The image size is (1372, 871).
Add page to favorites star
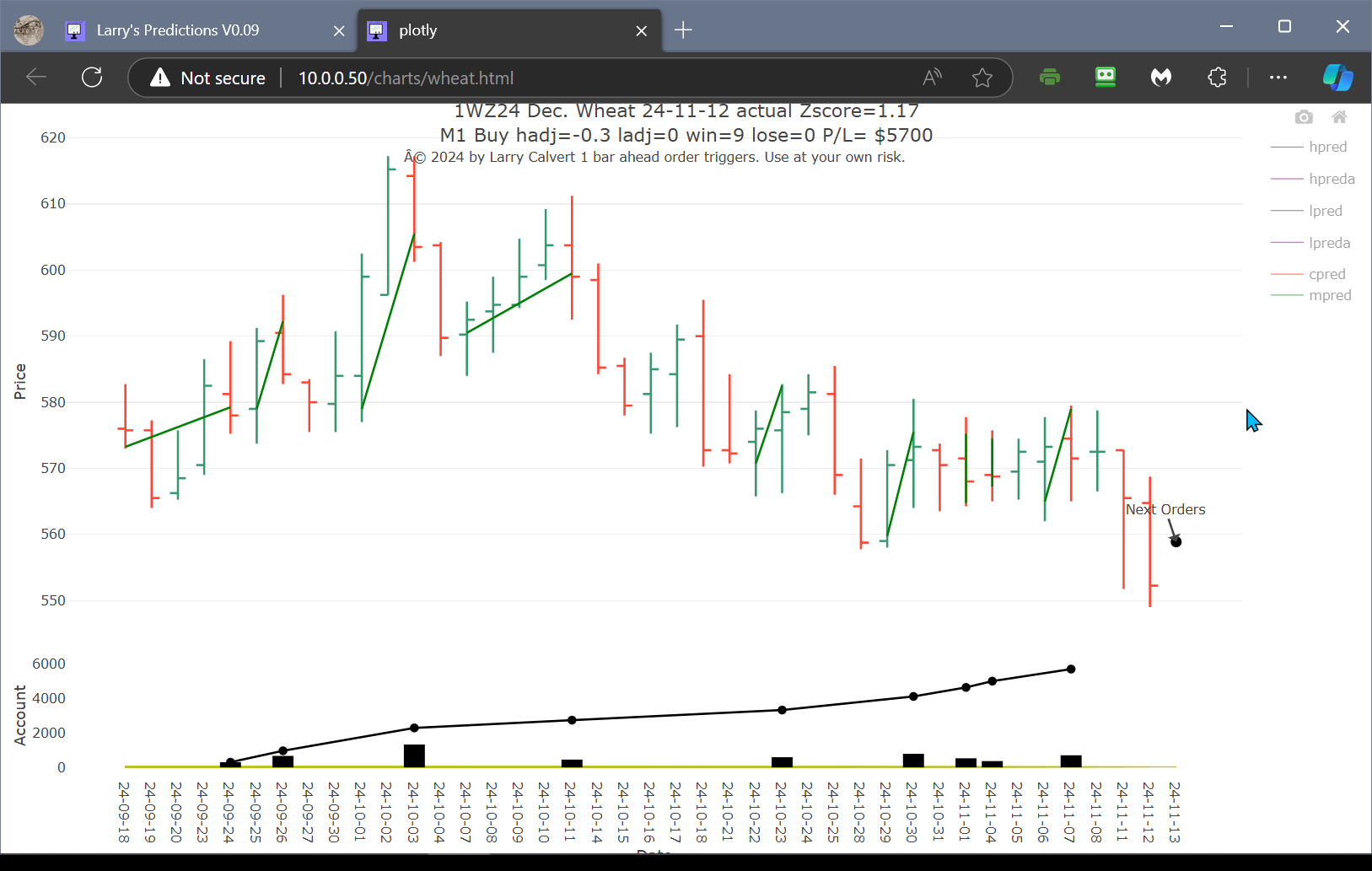point(982,78)
